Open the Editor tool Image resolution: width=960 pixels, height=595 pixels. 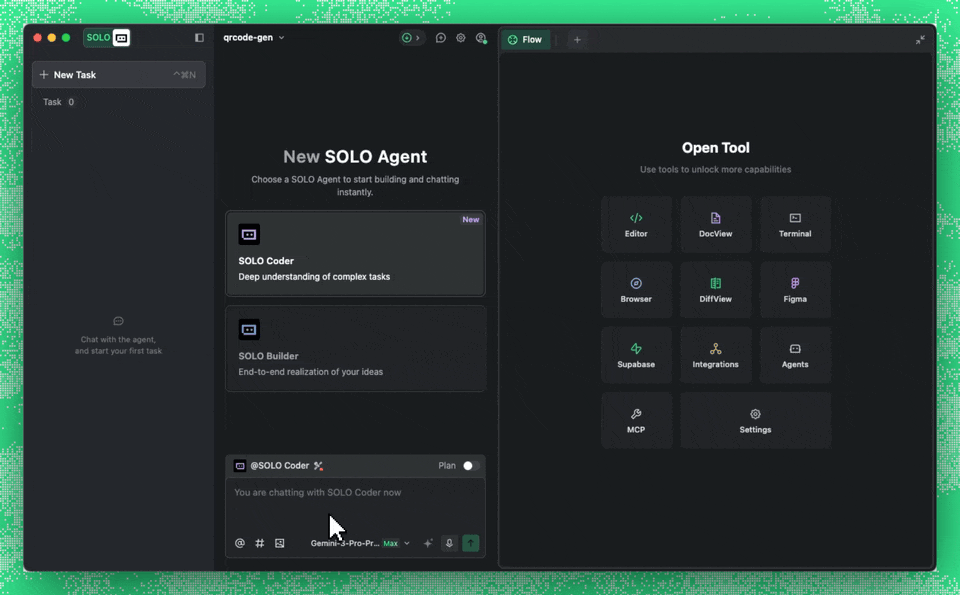(x=636, y=225)
